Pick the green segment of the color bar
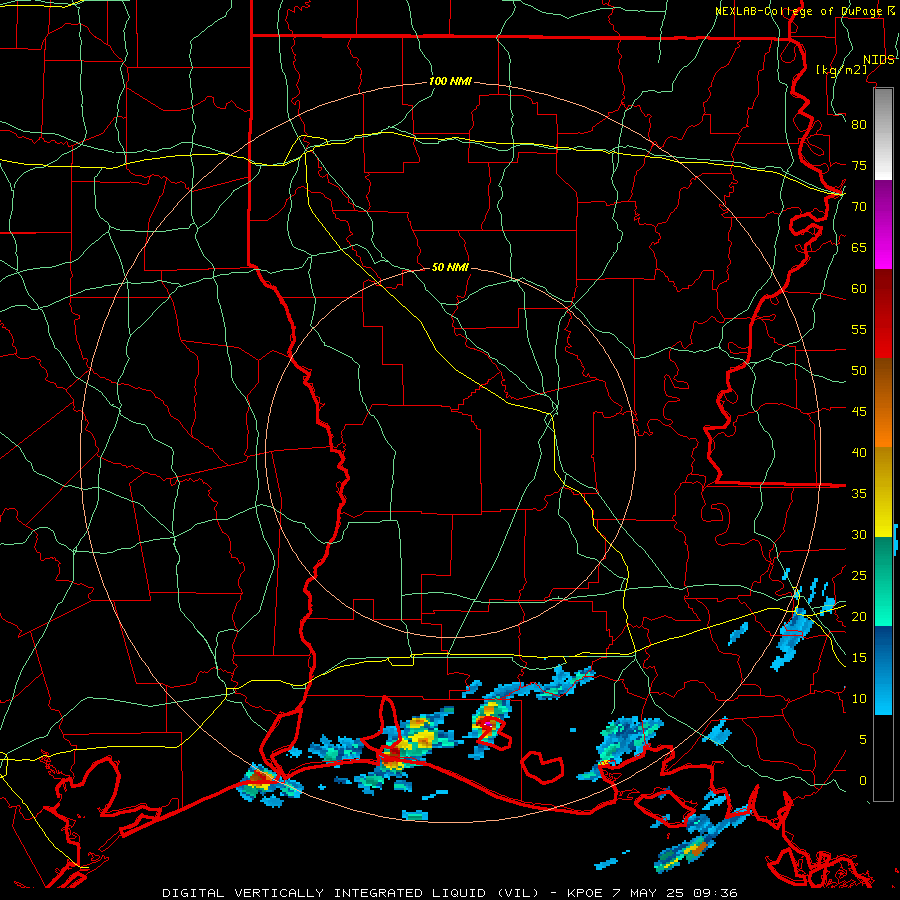The image size is (900, 900). point(883,581)
